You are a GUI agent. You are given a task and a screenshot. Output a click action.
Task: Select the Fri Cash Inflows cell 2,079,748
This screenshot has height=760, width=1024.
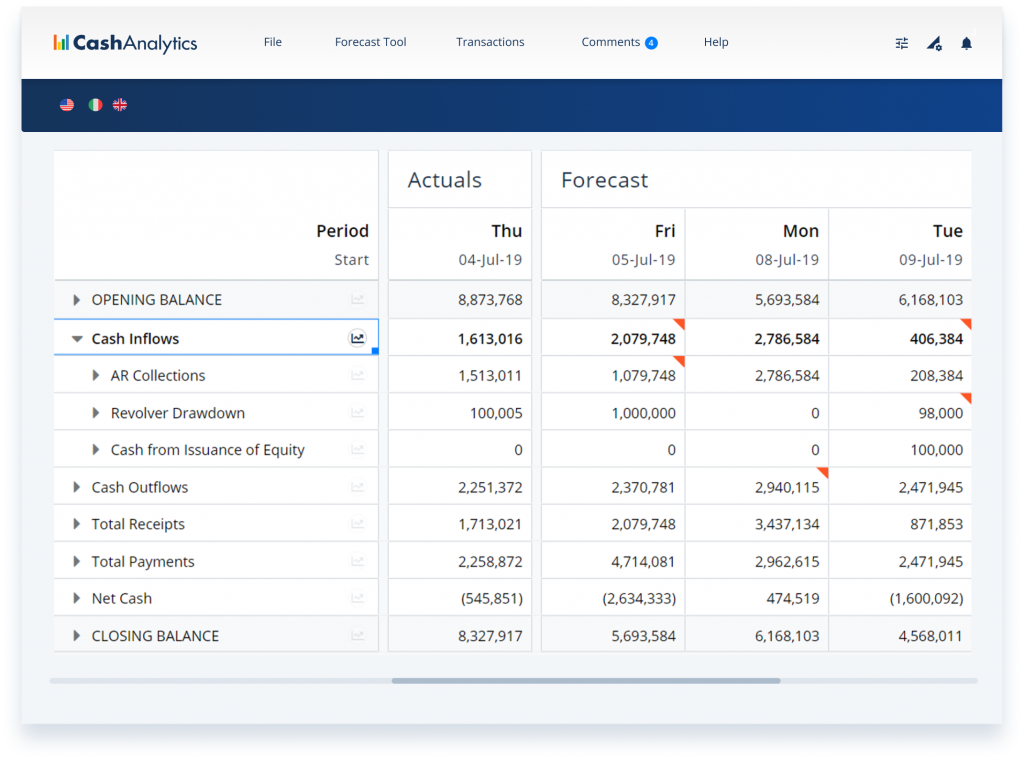click(613, 338)
